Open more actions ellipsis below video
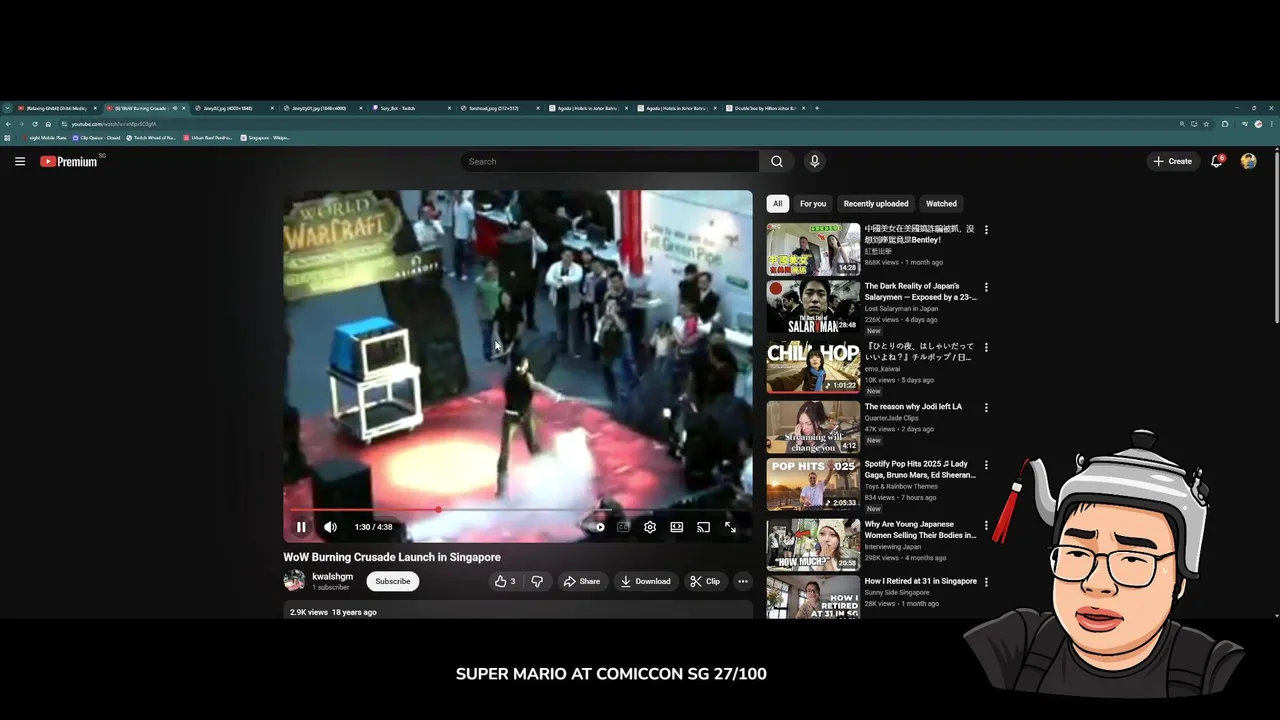Viewport: 1280px width, 720px height. [743, 581]
